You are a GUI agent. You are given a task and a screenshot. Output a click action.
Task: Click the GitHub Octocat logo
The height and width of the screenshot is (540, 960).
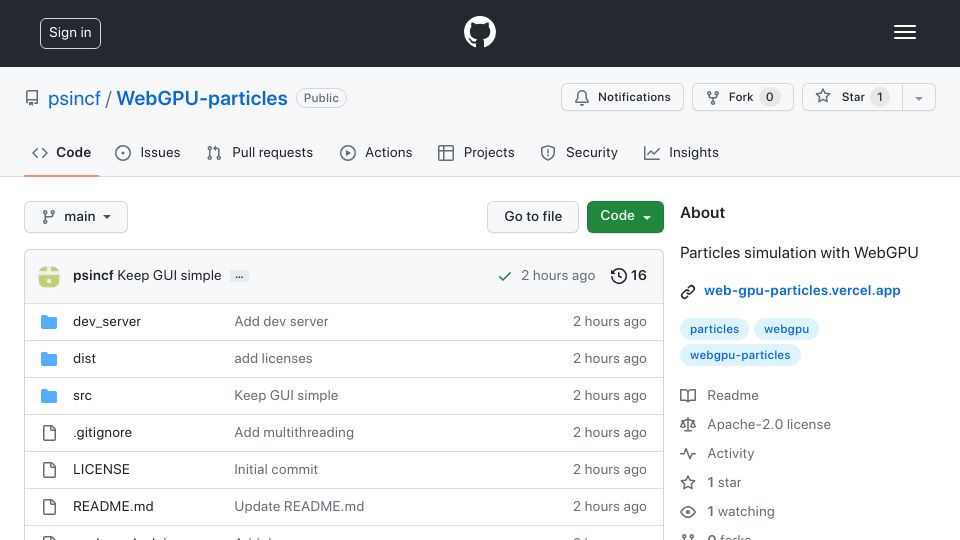(x=479, y=32)
